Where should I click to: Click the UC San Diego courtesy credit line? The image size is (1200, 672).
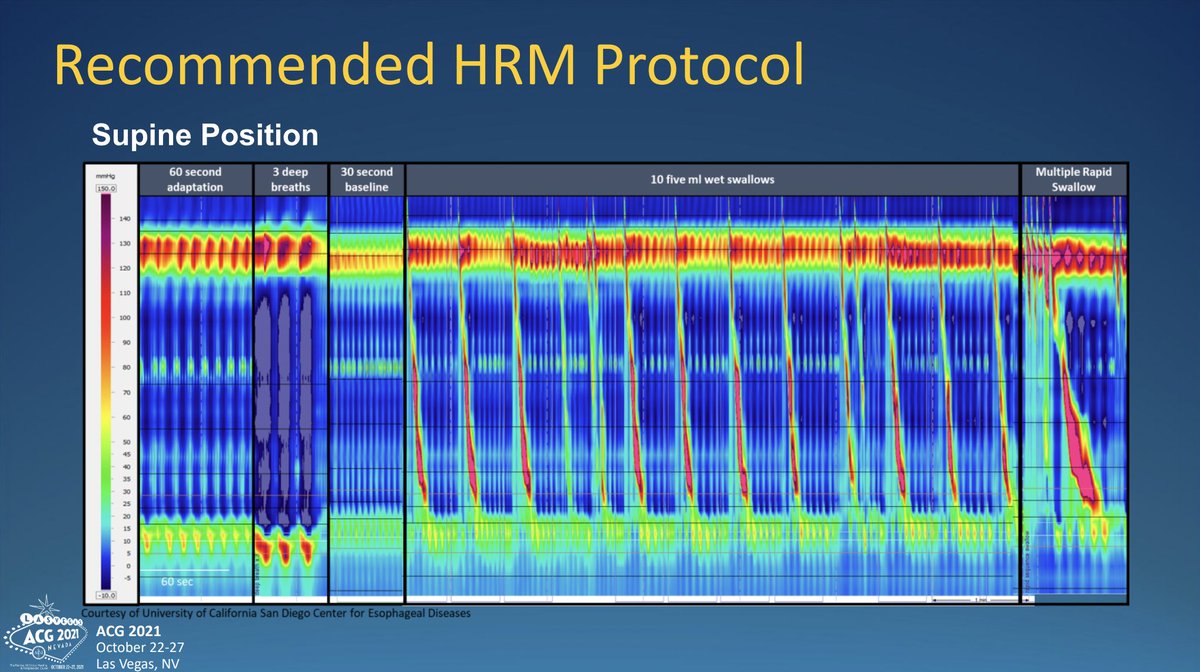pos(275,612)
